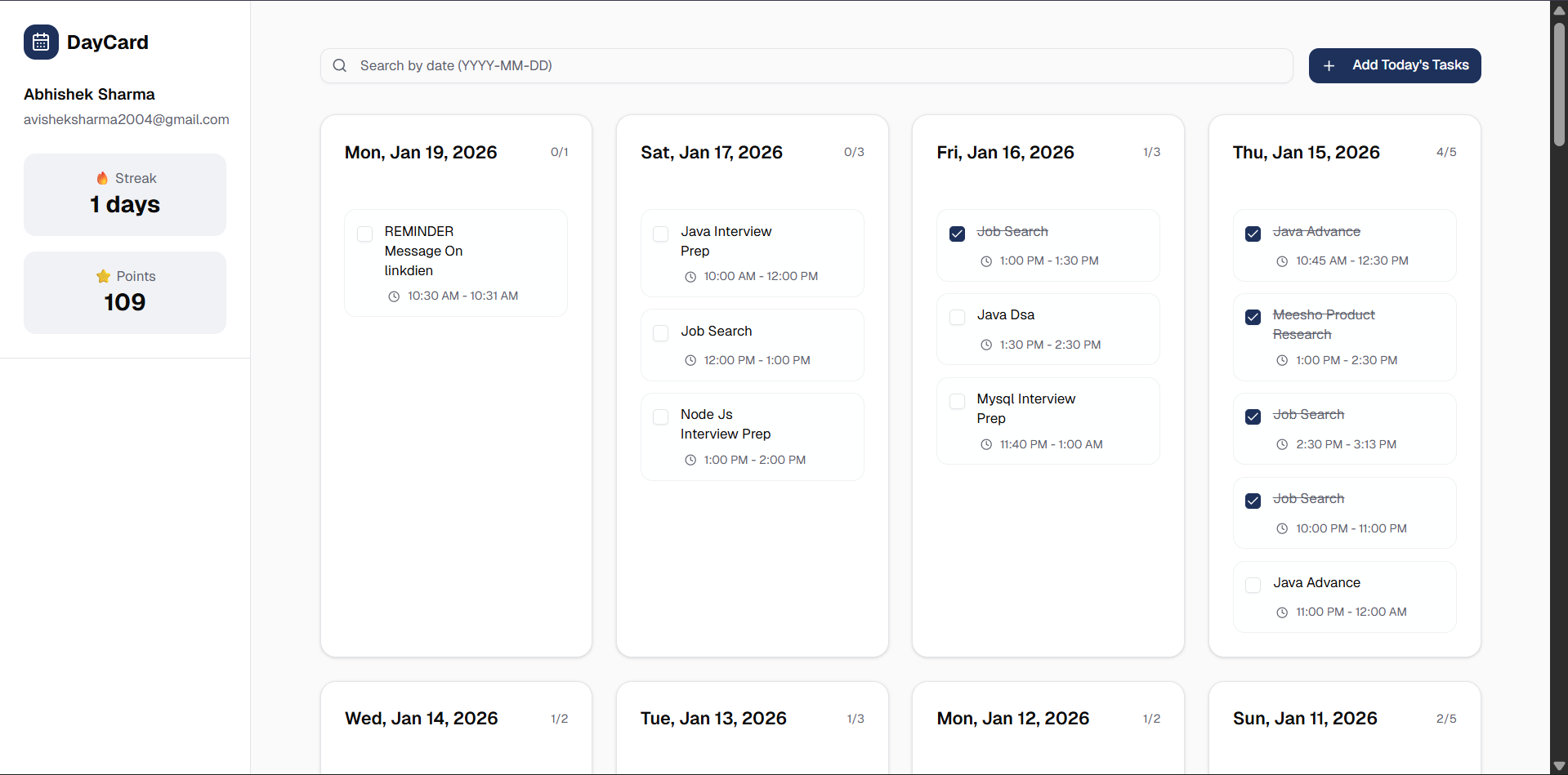The width and height of the screenshot is (1568, 775).
Task: Click clock icon next to 10:30 AM - 10:31 AM
Action: click(x=394, y=296)
